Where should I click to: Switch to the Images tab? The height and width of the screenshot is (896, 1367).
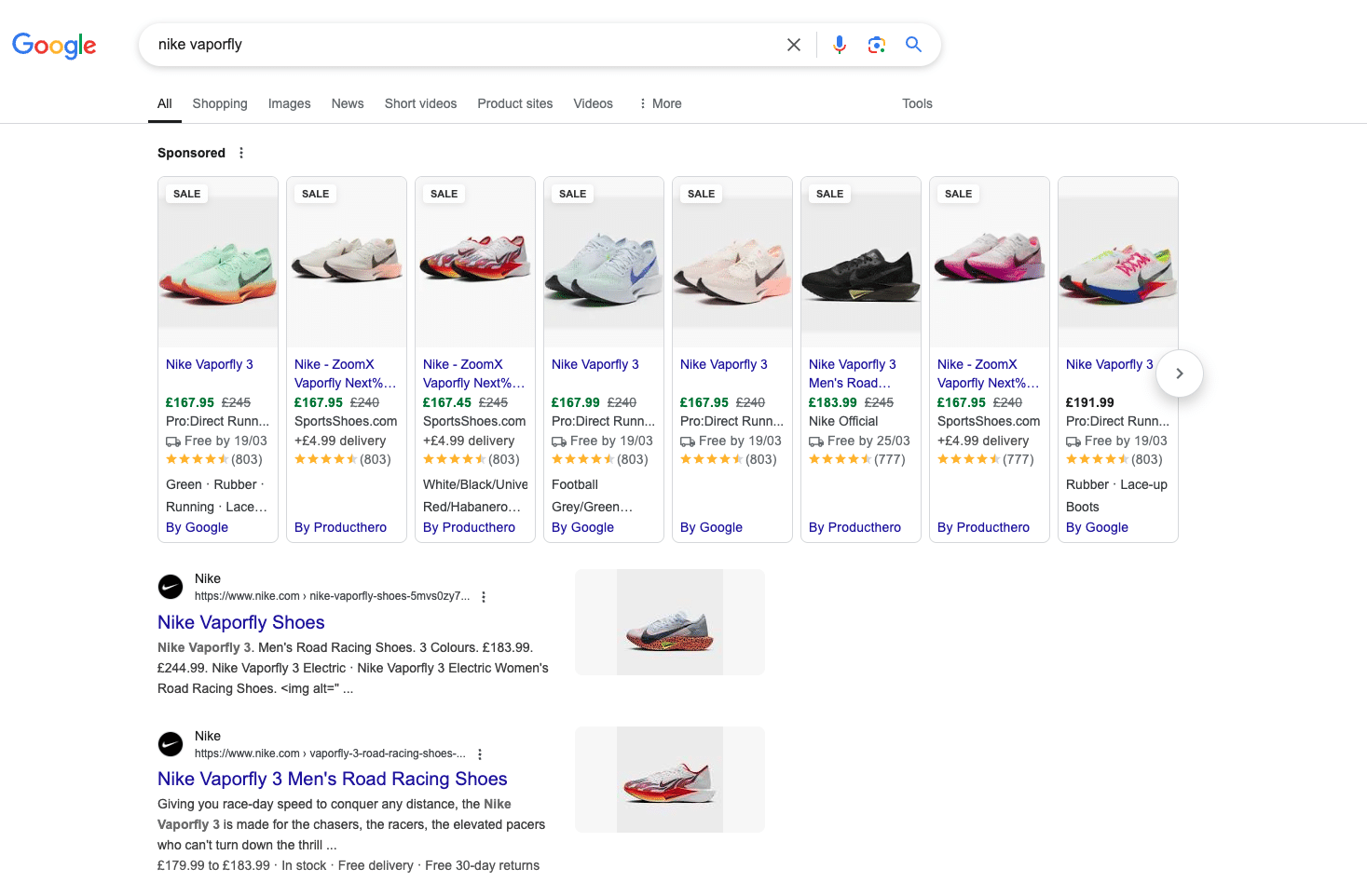coord(290,103)
